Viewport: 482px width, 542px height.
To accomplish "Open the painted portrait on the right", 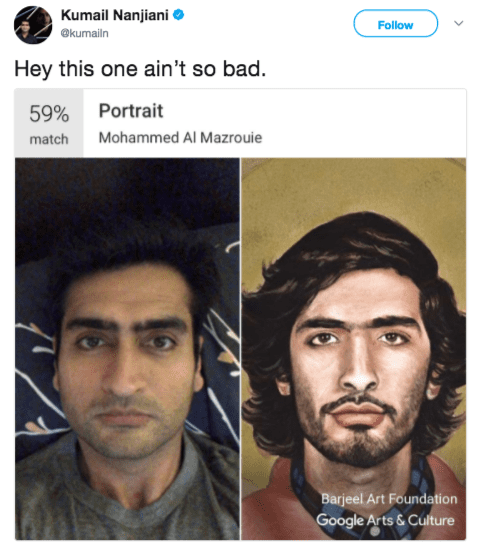I will pos(353,348).
